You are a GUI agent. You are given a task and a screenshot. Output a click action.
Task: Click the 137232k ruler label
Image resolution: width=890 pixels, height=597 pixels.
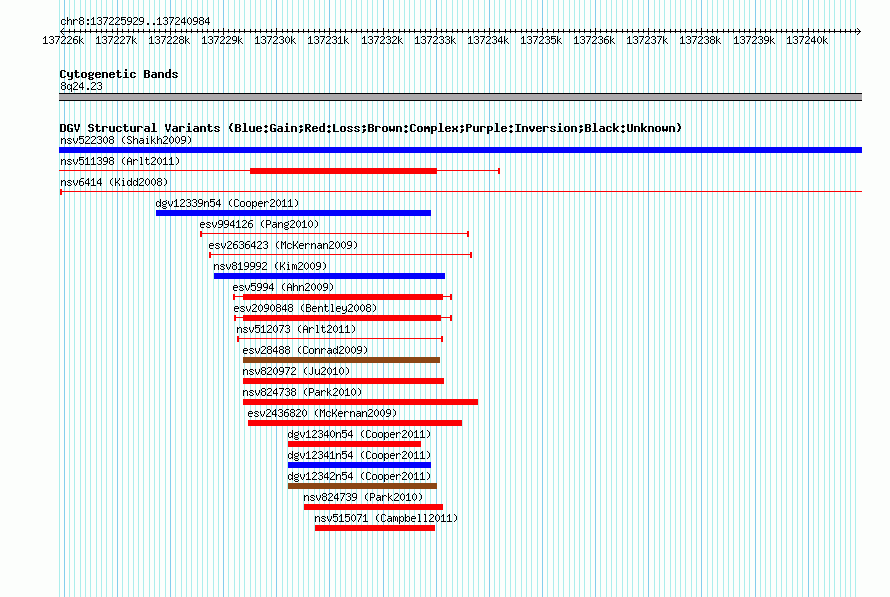(382, 40)
